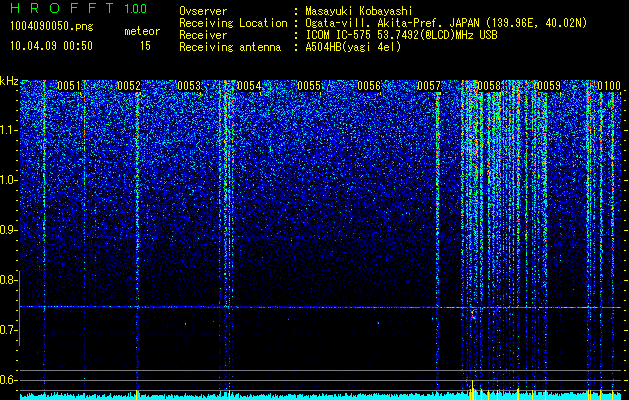Click the 0056 time marker

coord(369,86)
